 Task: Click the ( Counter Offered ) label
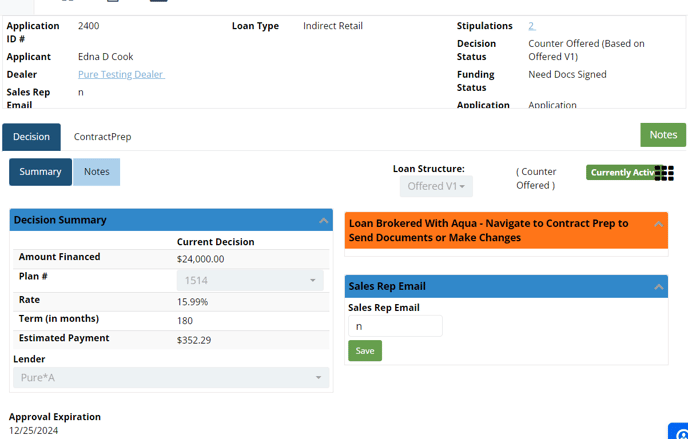536,178
